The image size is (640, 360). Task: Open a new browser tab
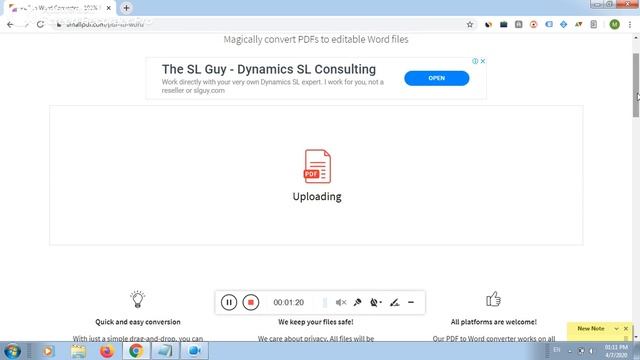[x=127, y=8]
